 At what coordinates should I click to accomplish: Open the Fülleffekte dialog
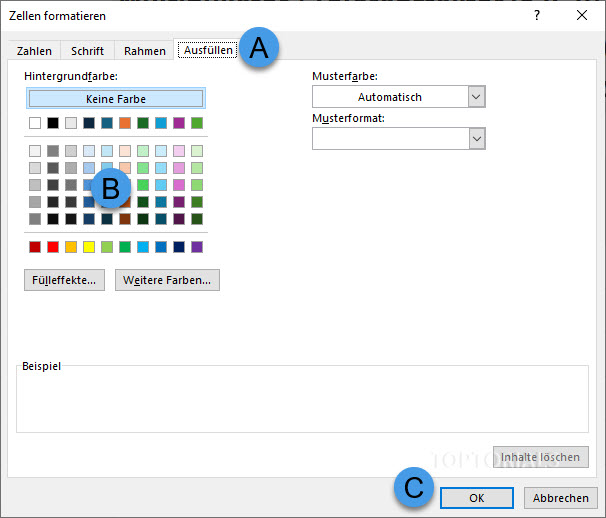(x=65, y=280)
